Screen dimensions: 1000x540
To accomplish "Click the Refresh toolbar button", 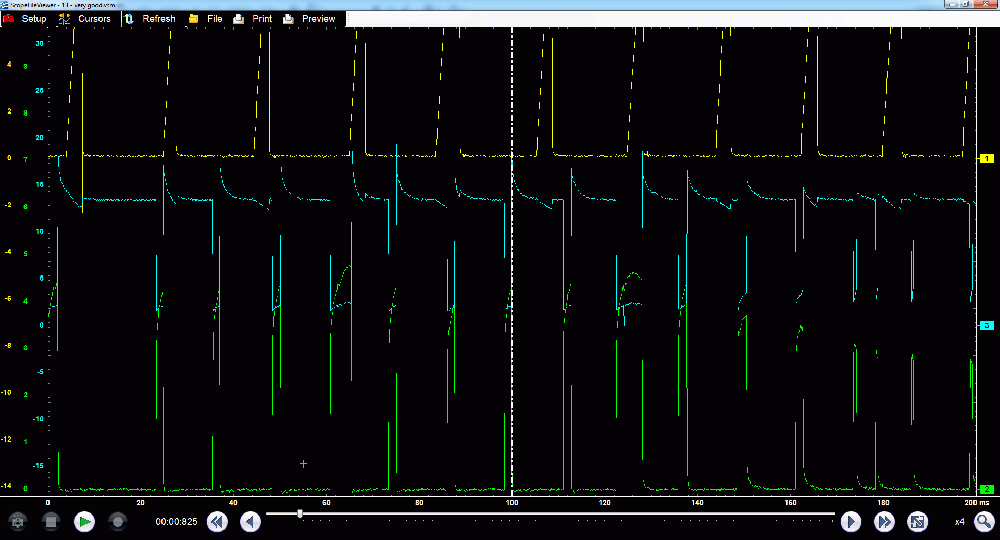I will point(158,19).
